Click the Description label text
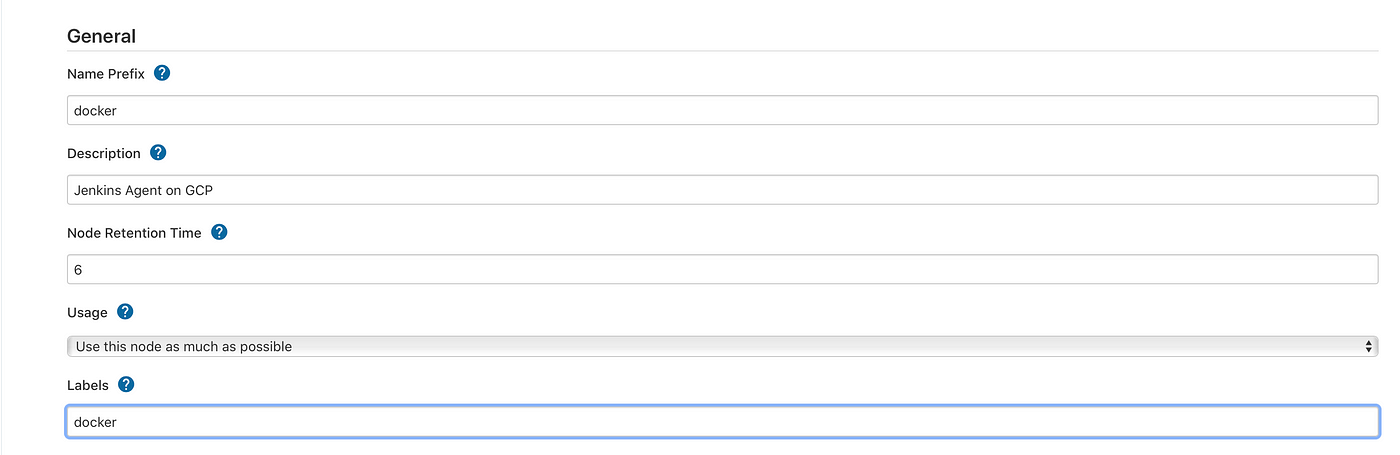 (x=104, y=154)
